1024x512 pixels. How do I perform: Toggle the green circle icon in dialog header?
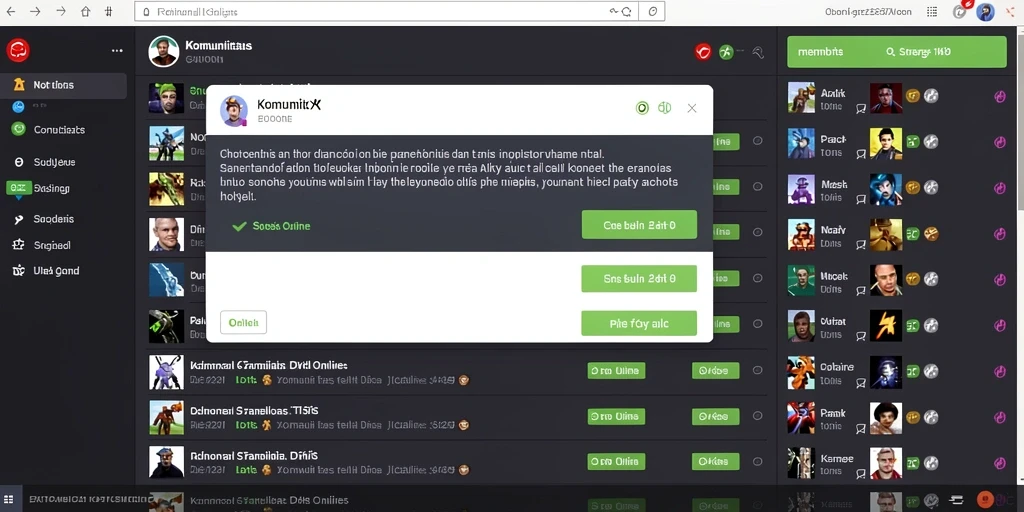click(642, 108)
